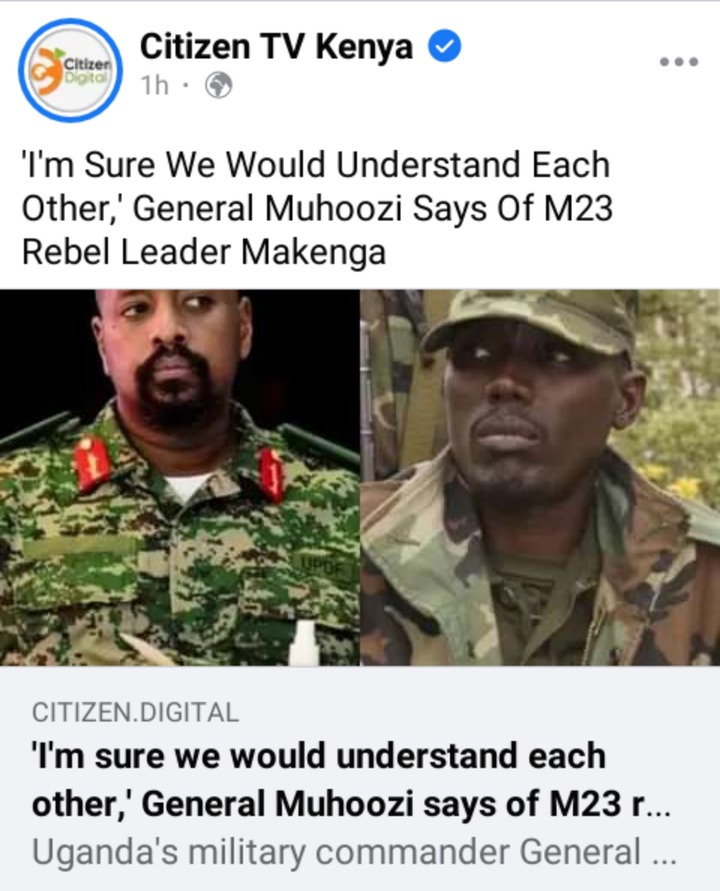720x891 pixels.
Task: Click the globe public-audience icon
Action: pyautogui.click(x=219, y=86)
